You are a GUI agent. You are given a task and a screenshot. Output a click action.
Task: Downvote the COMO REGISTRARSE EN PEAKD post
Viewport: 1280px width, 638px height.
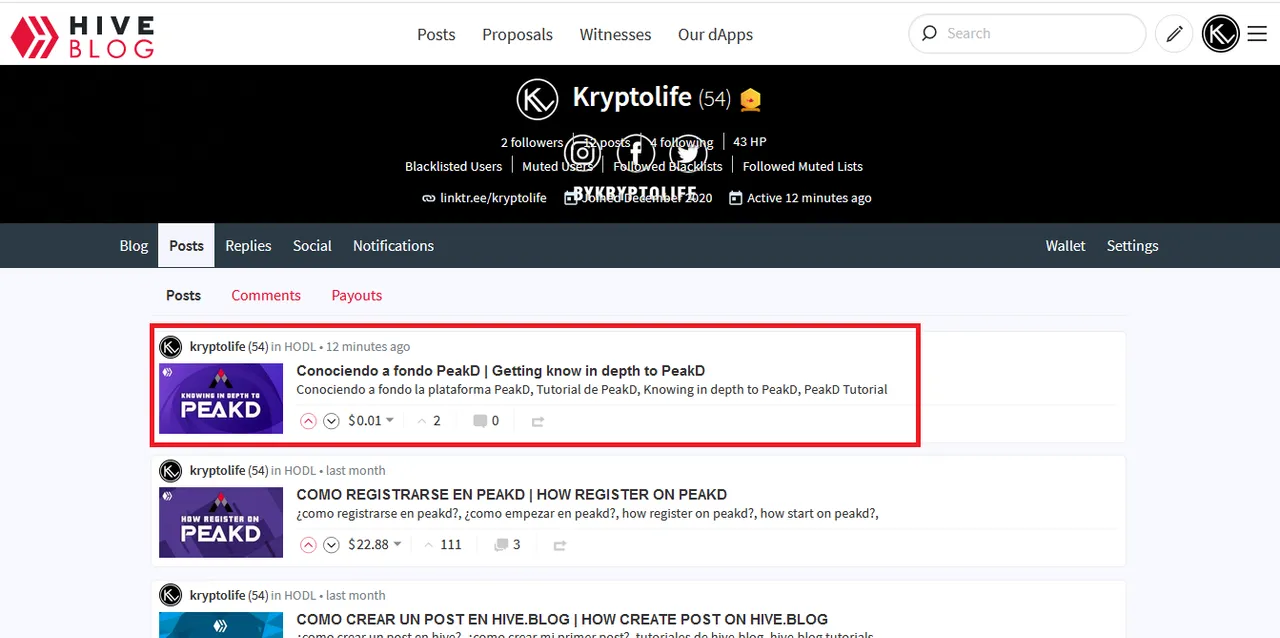pyautogui.click(x=331, y=545)
